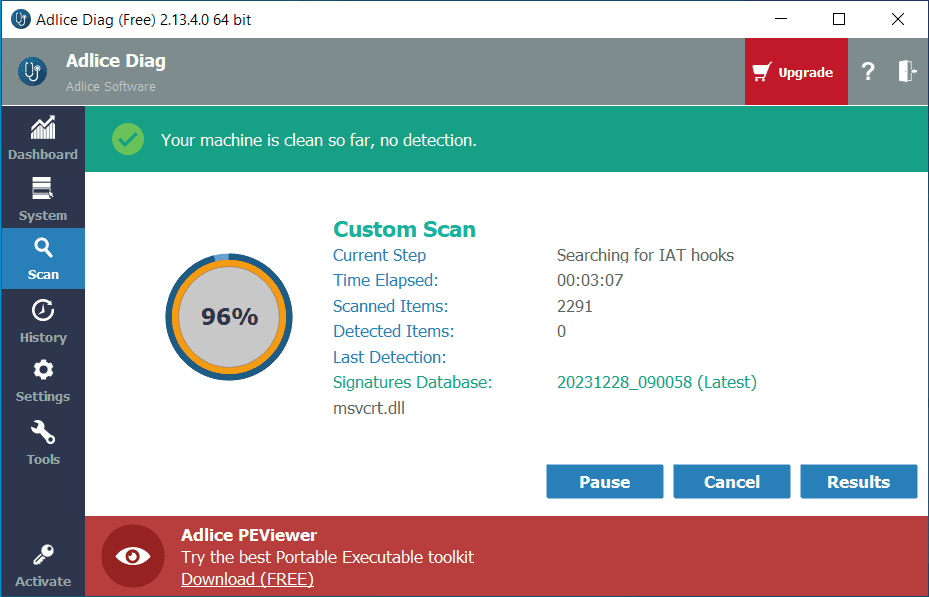Click the title bar app icon
This screenshot has width=929, height=597.
tap(21, 20)
